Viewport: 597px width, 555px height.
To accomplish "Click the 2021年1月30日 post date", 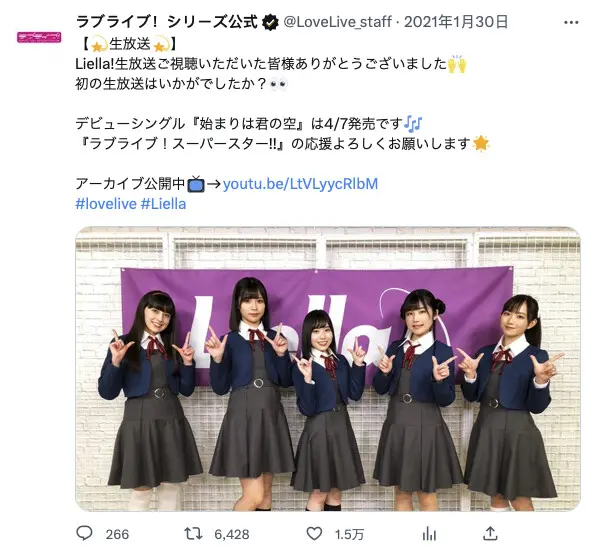I will click(456, 22).
